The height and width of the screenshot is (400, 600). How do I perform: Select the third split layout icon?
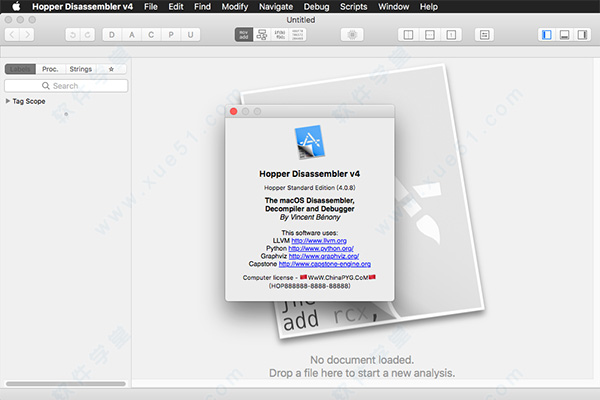click(x=451, y=35)
